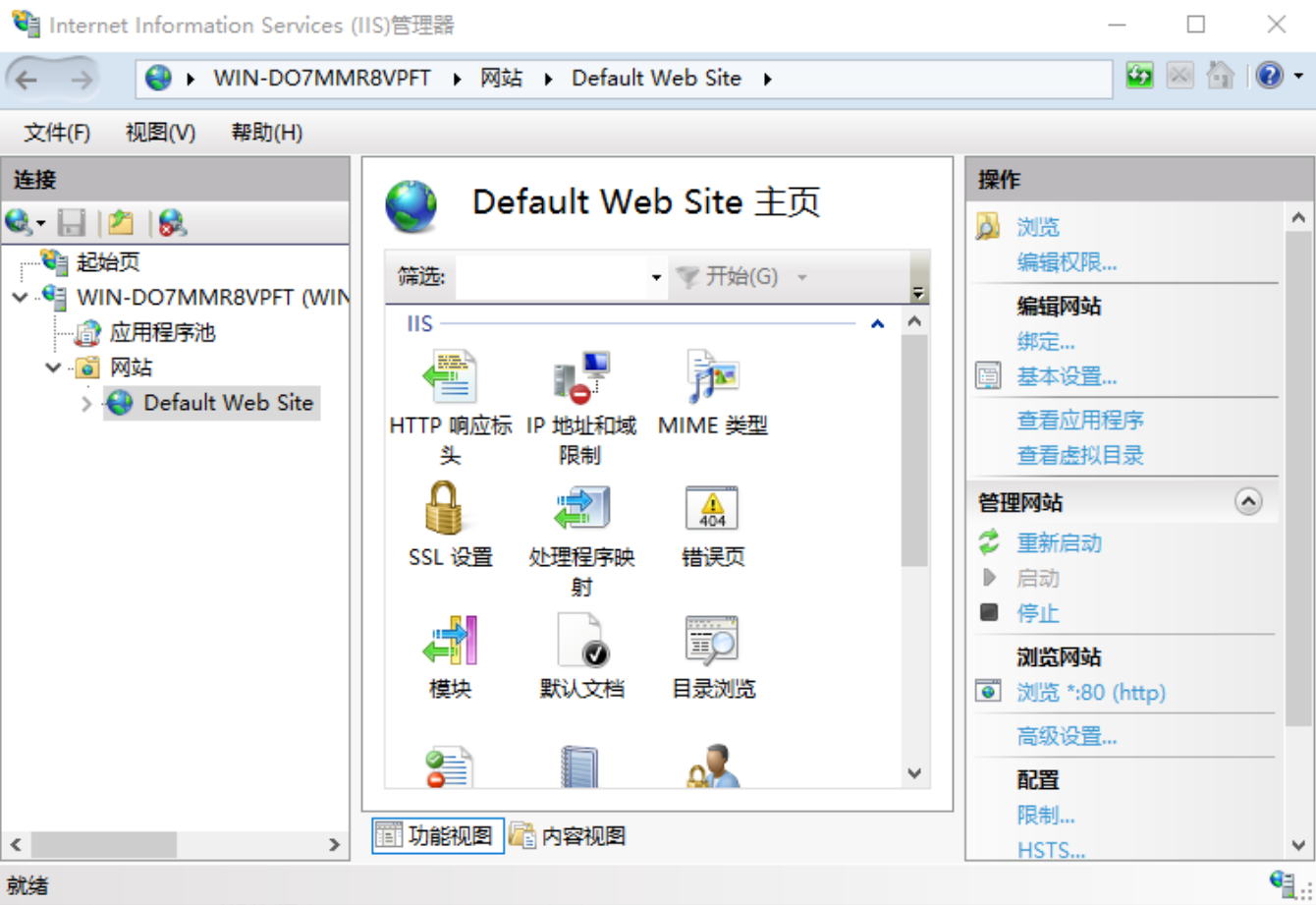This screenshot has width=1316, height=905.
Task: Click the feature list scrollbar down arrow
Action: click(x=914, y=773)
